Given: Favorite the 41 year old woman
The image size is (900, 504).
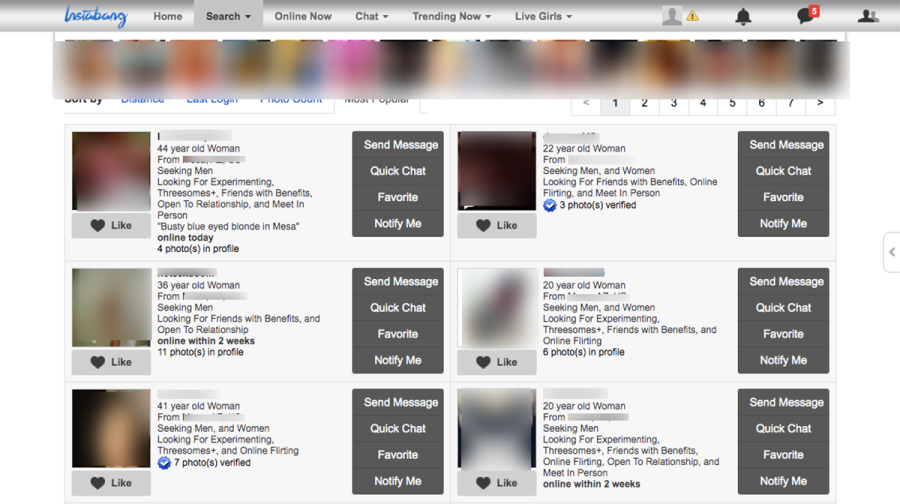Looking at the screenshot, I should tap(398, 455).
